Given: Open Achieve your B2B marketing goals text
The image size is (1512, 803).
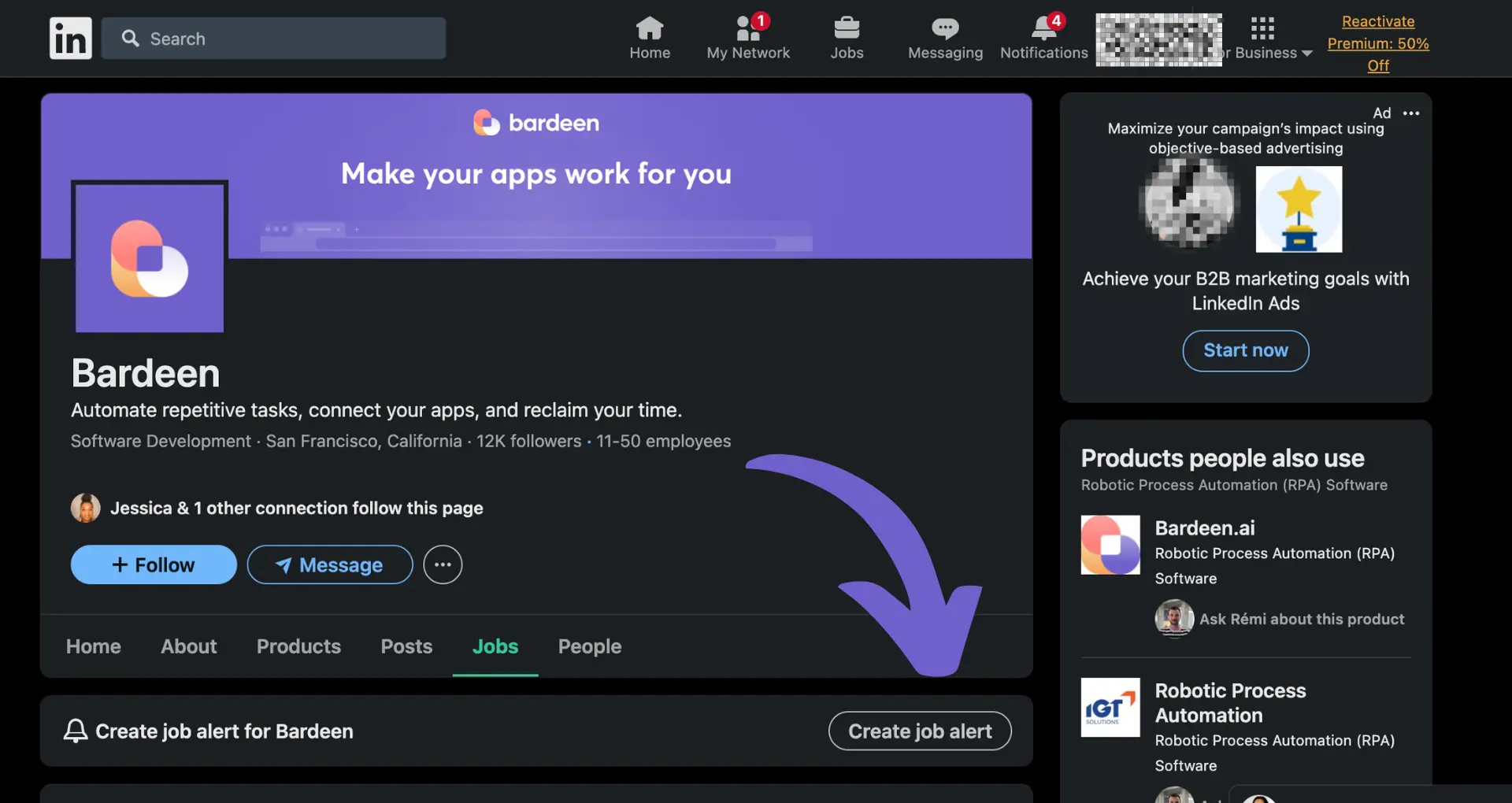Looking at the screenshot, I should pos(1246,290).
